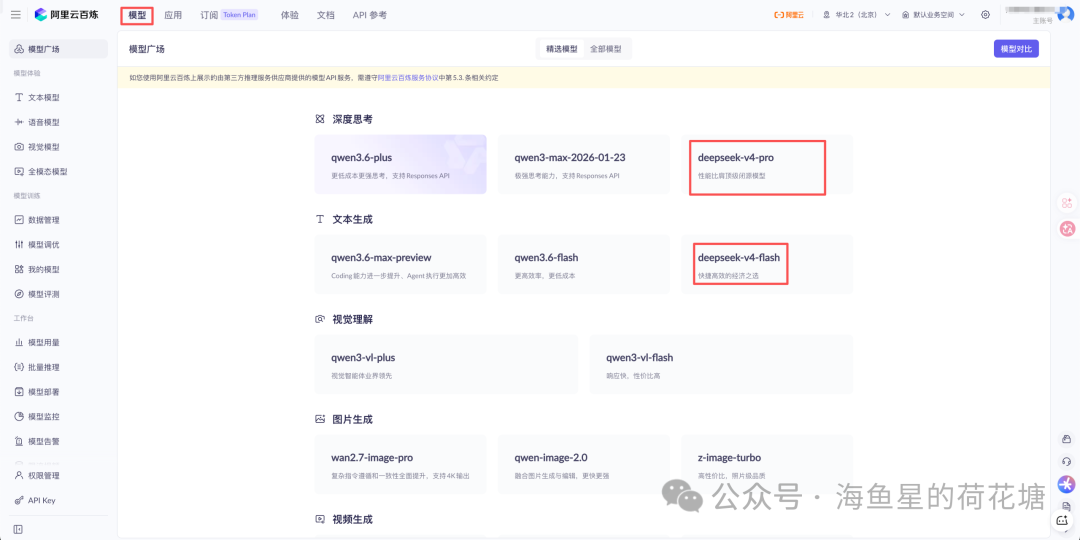Click the 阿里云百炼 logo

[66, 14]
